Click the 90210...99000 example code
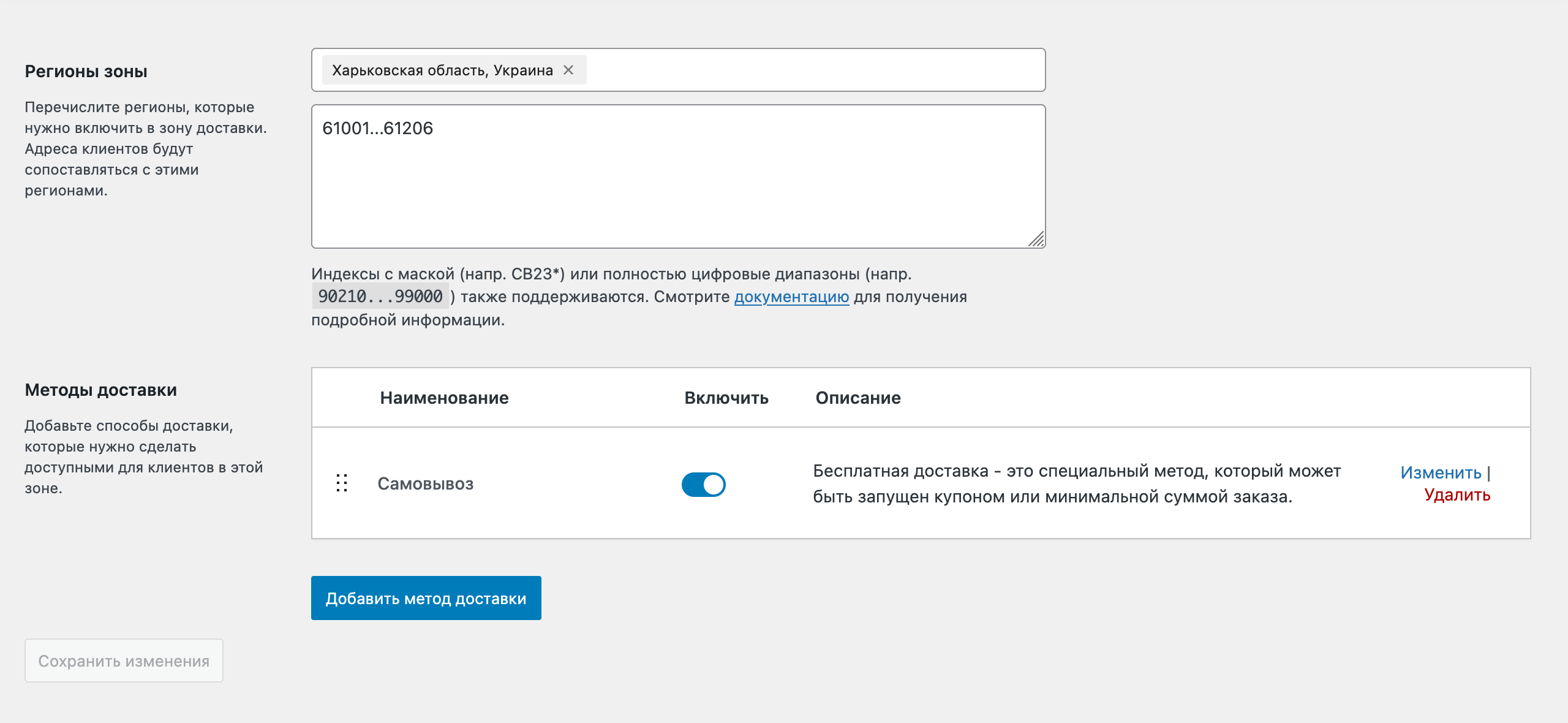Image resolution: width=1568 pixels, height=723 pixels. pos(380,297)
